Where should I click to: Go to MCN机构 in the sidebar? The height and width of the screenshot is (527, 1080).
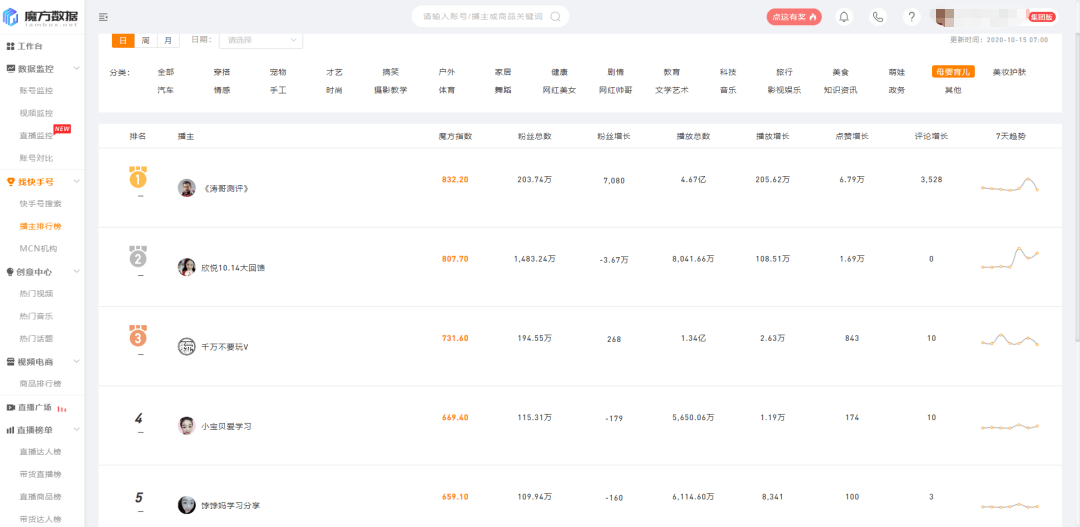coord(38,248)
